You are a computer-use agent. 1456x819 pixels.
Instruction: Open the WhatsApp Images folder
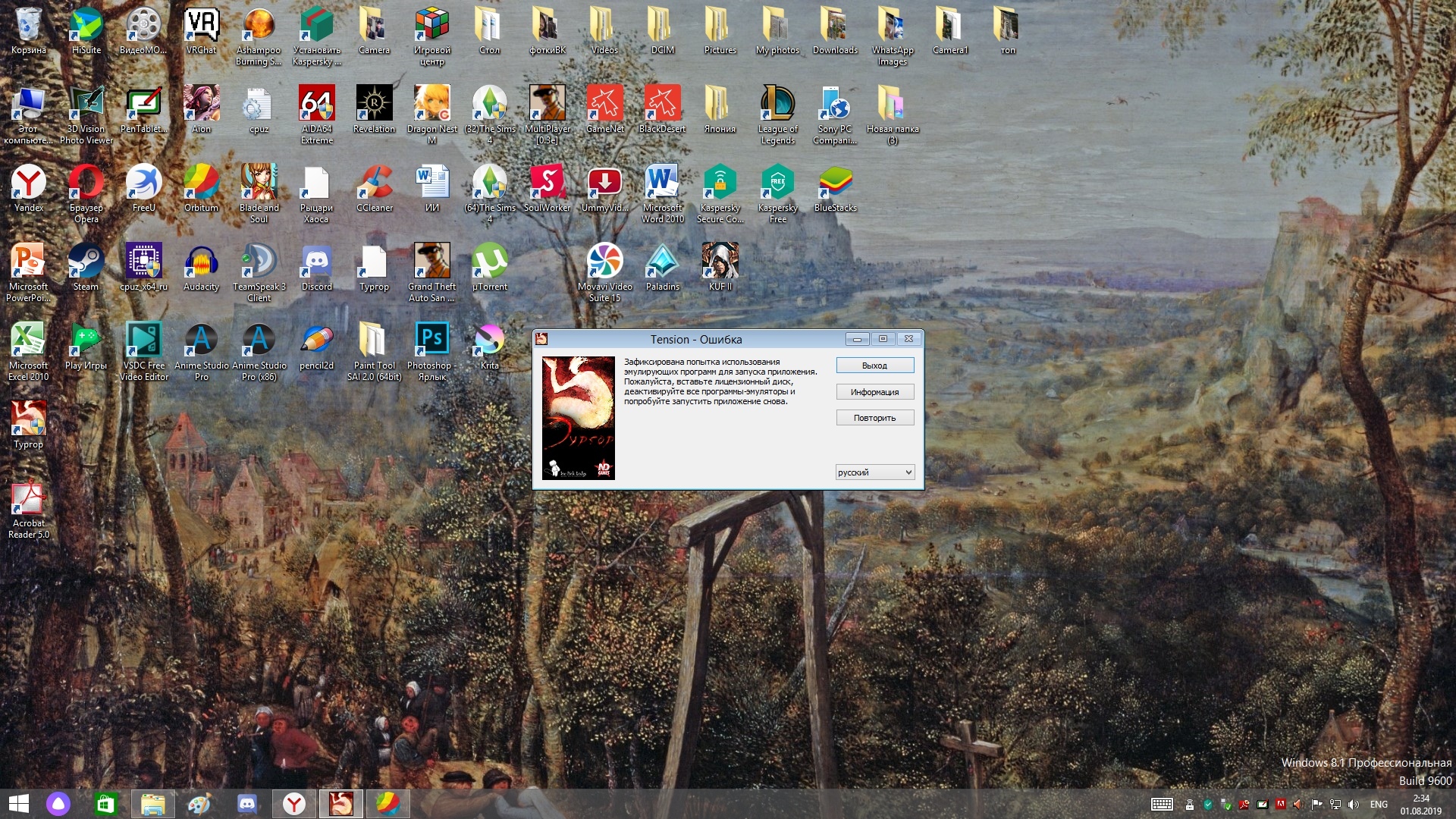(893, 35)
